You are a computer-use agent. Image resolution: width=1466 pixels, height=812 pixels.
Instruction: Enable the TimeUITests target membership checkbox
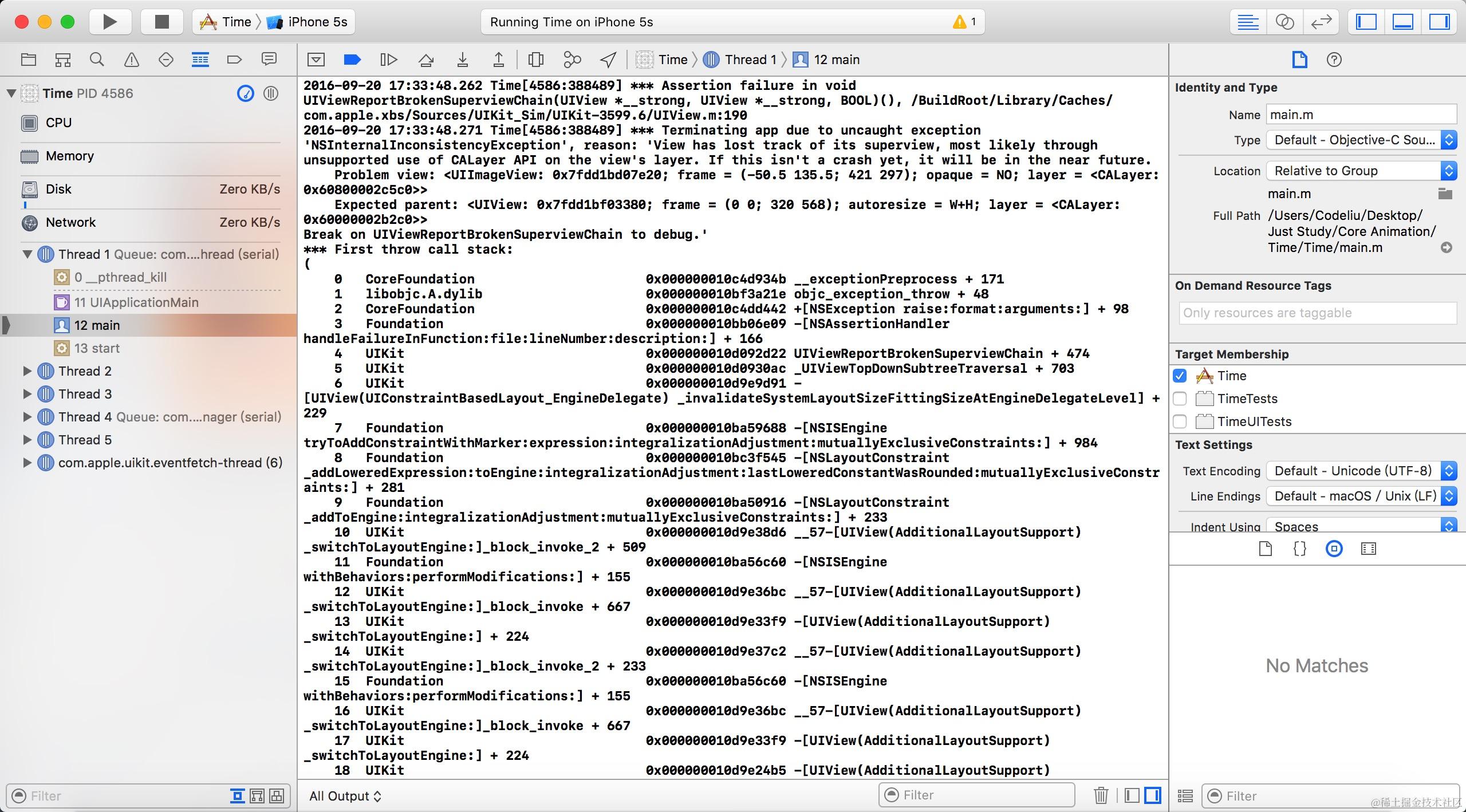(x=1180, y=421)
